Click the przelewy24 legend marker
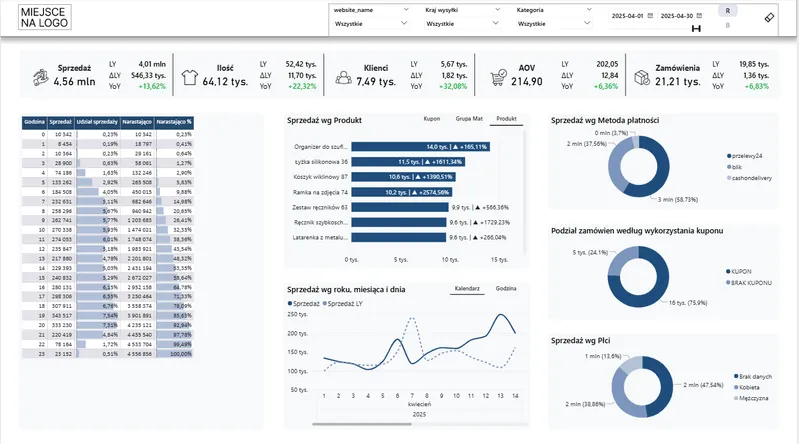Image resolution: width=799 pixels, height=444 pixels. coord(729,156)
